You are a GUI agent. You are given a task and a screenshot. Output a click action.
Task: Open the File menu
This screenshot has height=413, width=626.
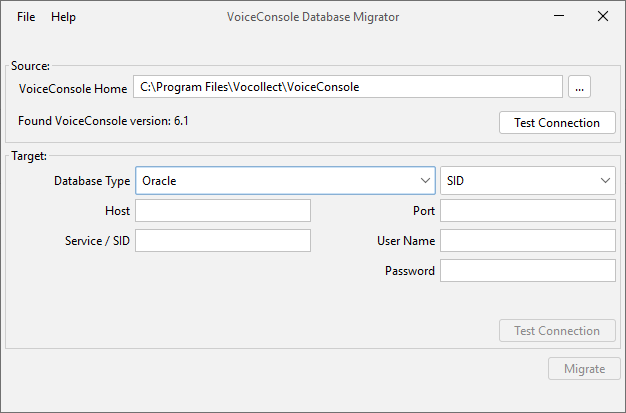(x=26, y=17)
